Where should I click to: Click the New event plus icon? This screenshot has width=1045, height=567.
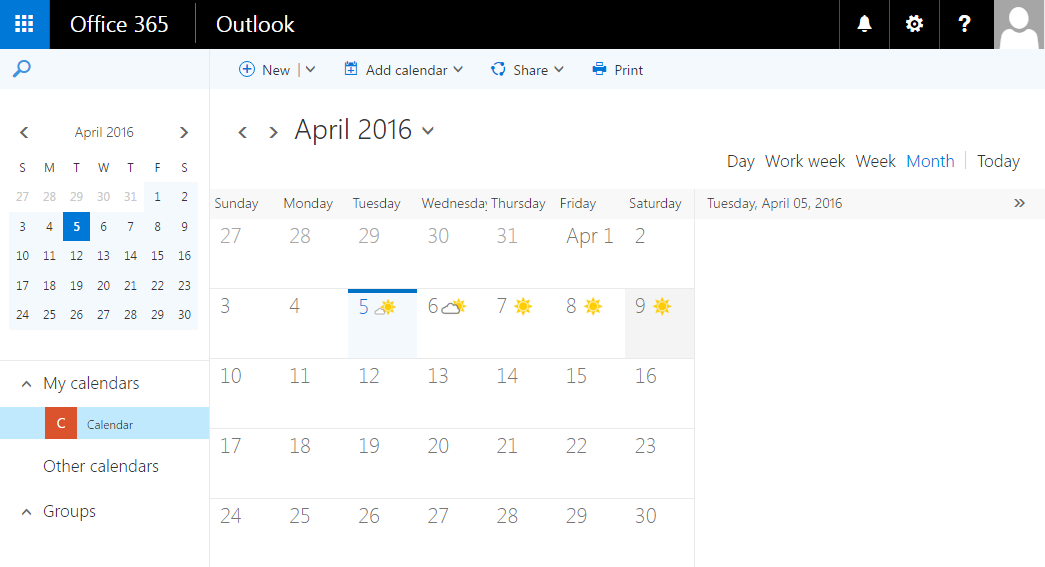pyautogui.click(x=247, y=69)
